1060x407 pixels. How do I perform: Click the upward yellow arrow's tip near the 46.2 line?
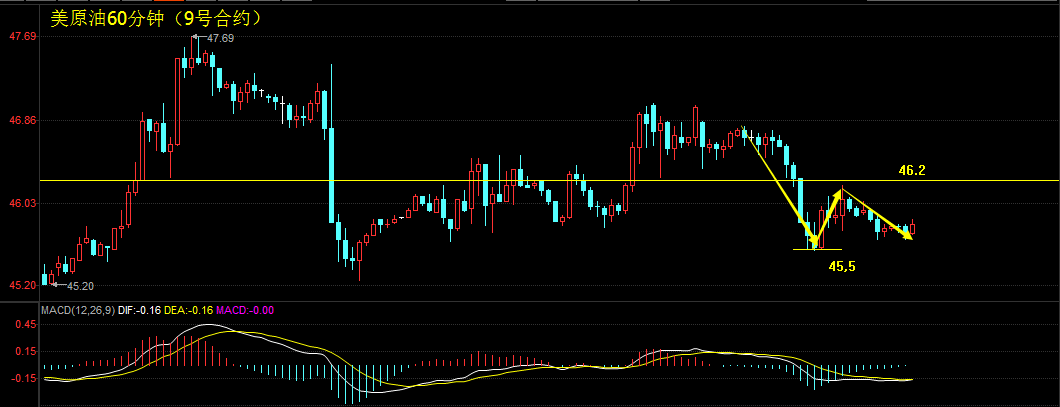[x=842, y=189]
